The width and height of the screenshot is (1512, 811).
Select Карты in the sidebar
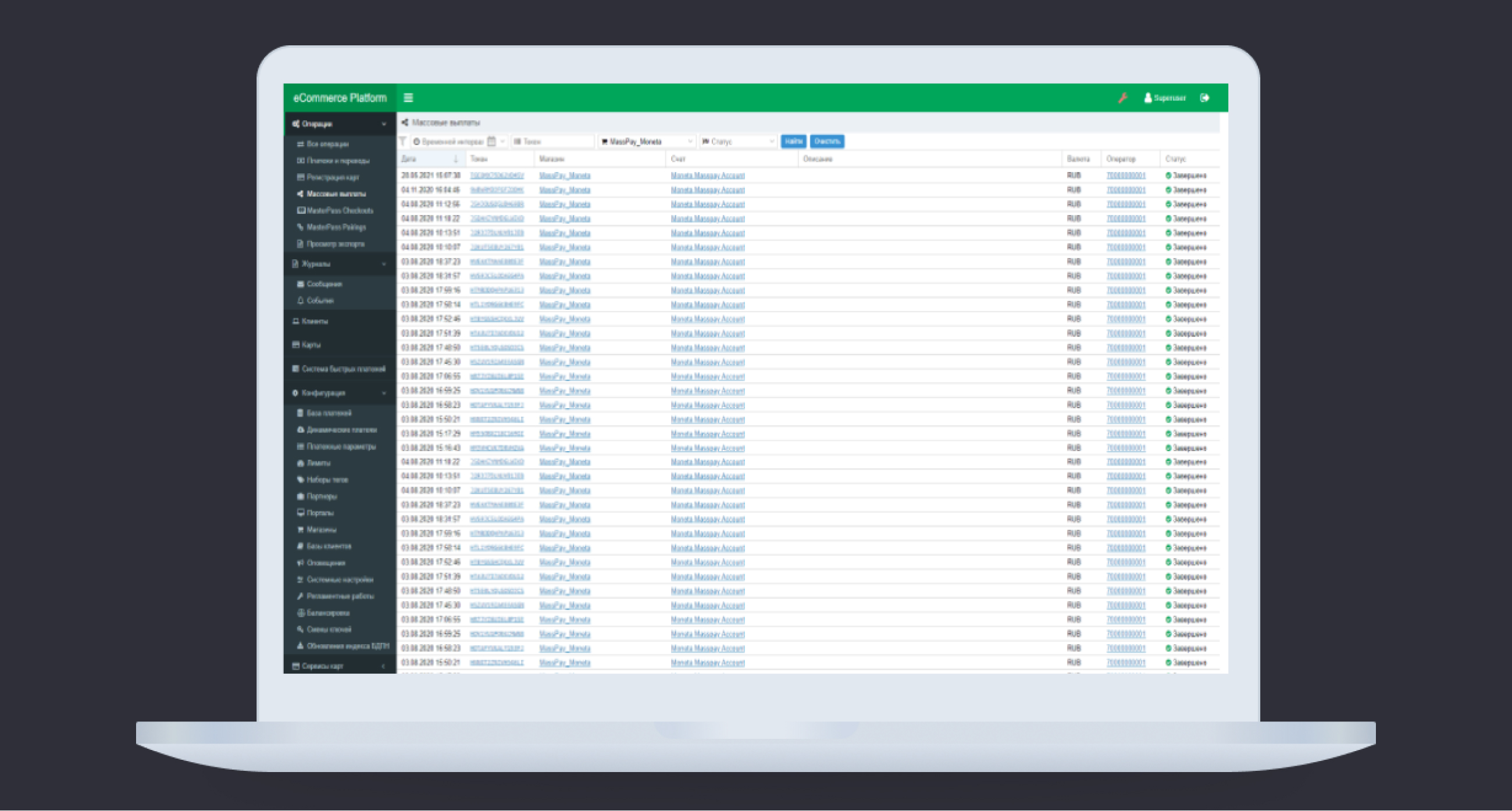point(311,345)
